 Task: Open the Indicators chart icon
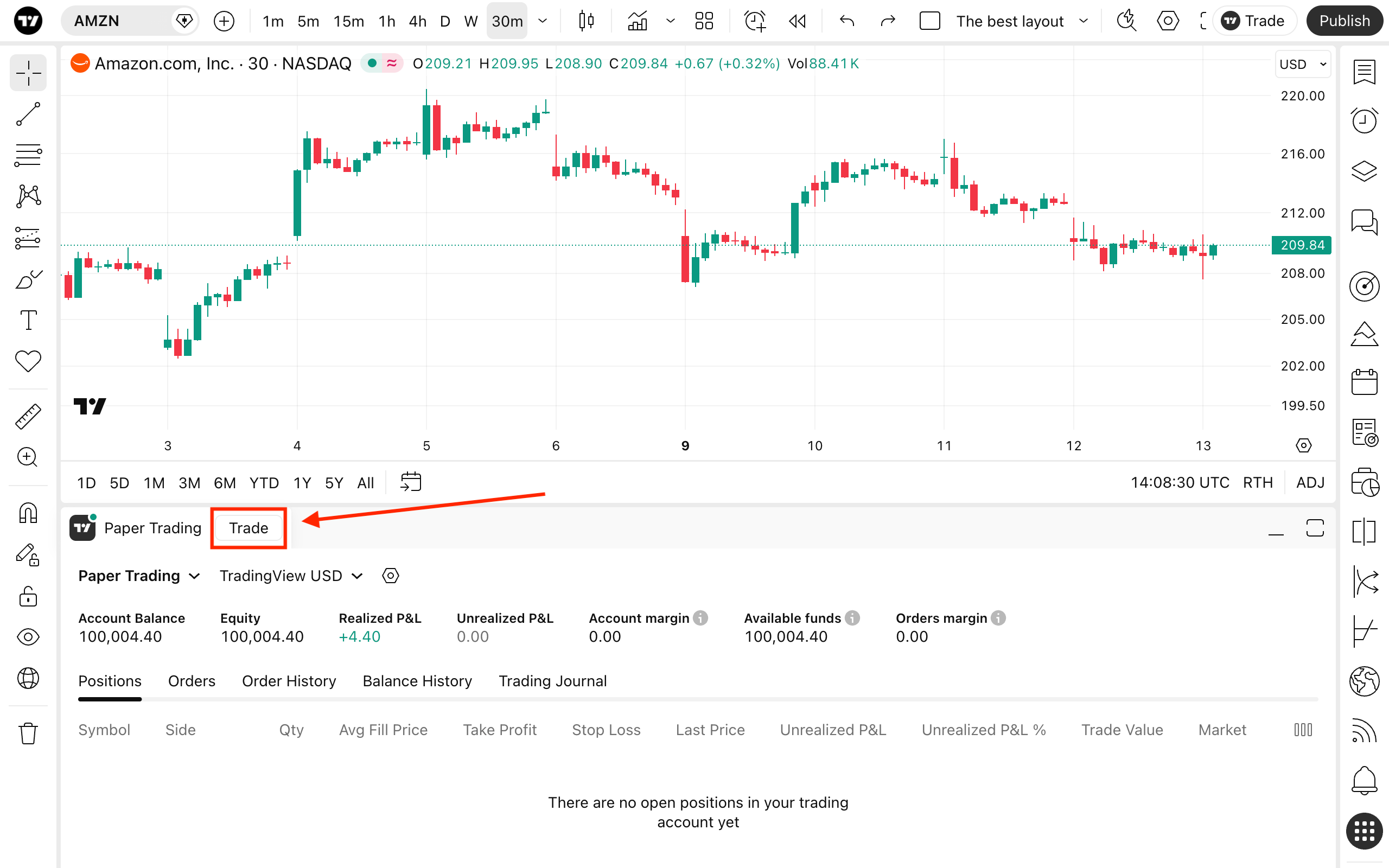point(637,21)
